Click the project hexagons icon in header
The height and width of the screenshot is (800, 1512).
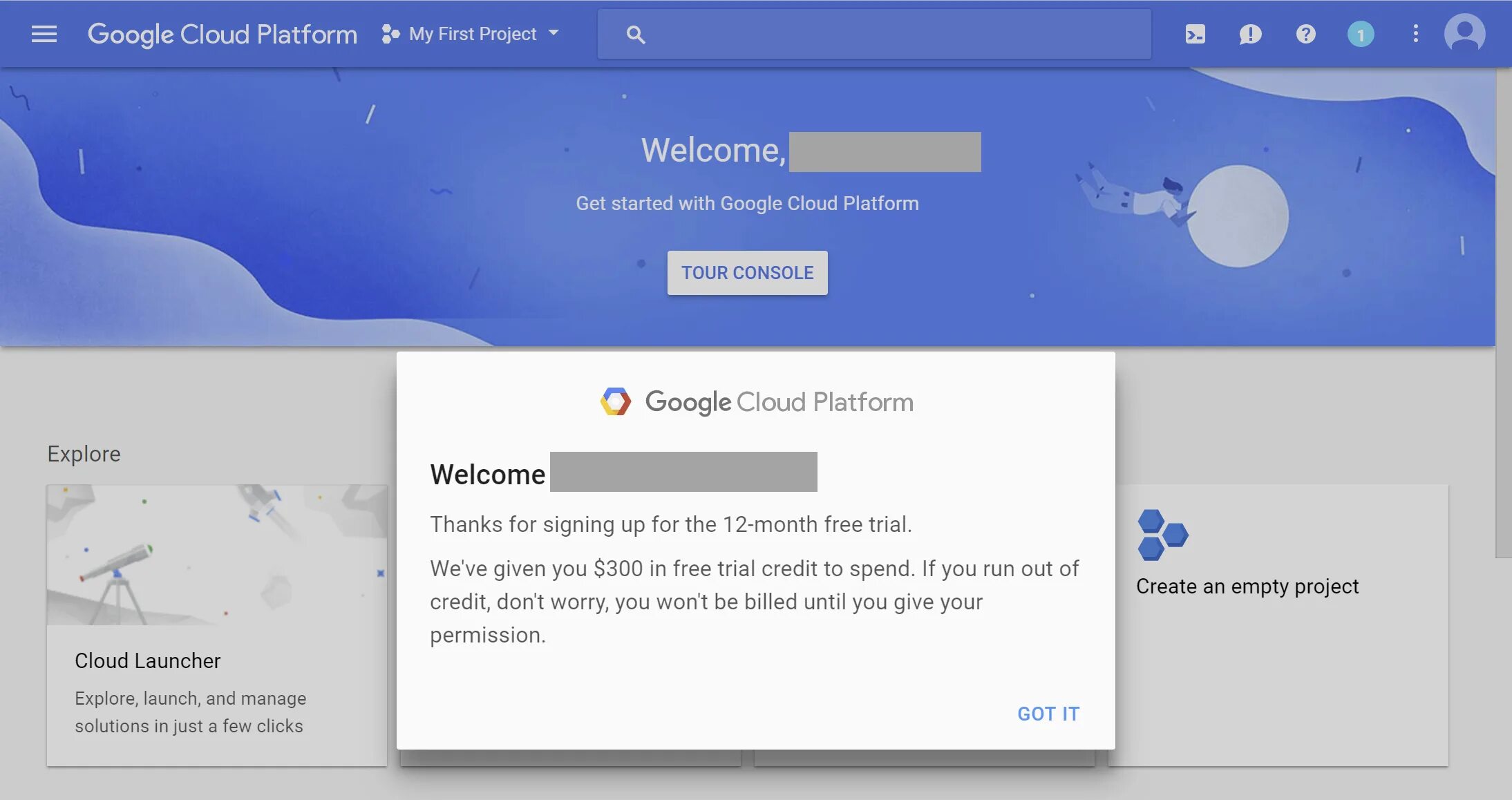390,34
